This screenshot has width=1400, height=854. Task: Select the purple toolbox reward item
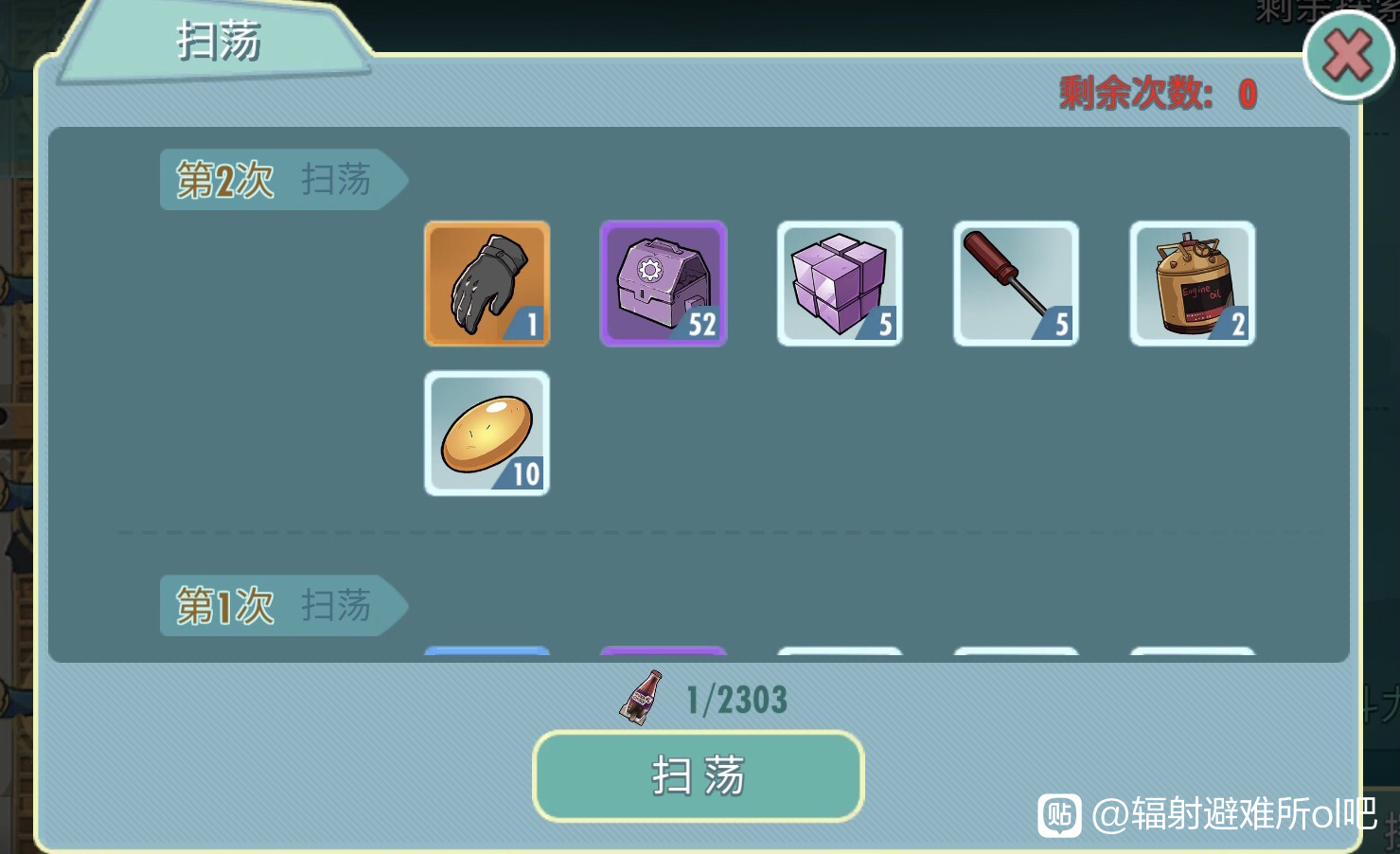pos(663,283)
